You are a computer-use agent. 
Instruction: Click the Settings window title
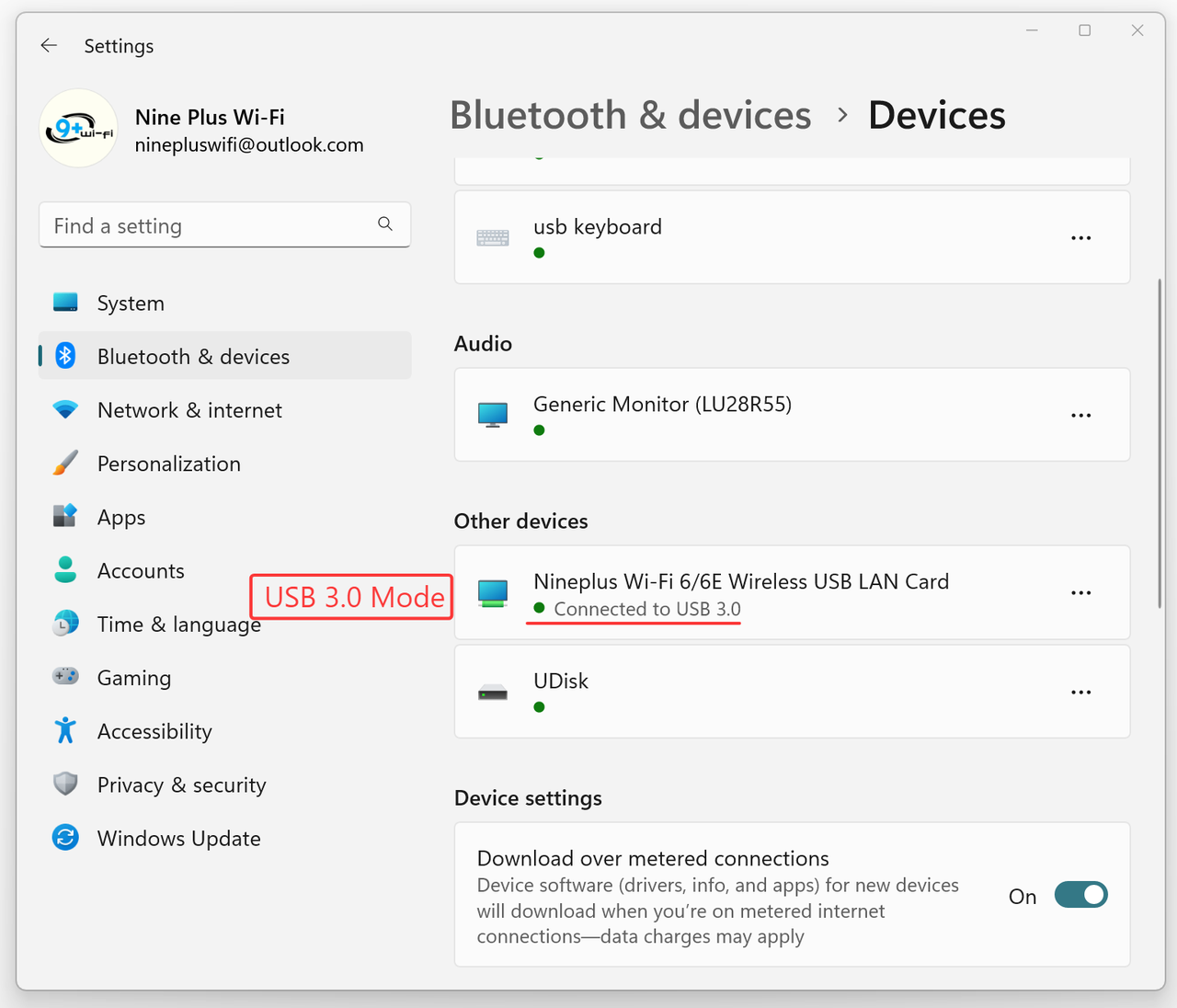pos(119,46)
